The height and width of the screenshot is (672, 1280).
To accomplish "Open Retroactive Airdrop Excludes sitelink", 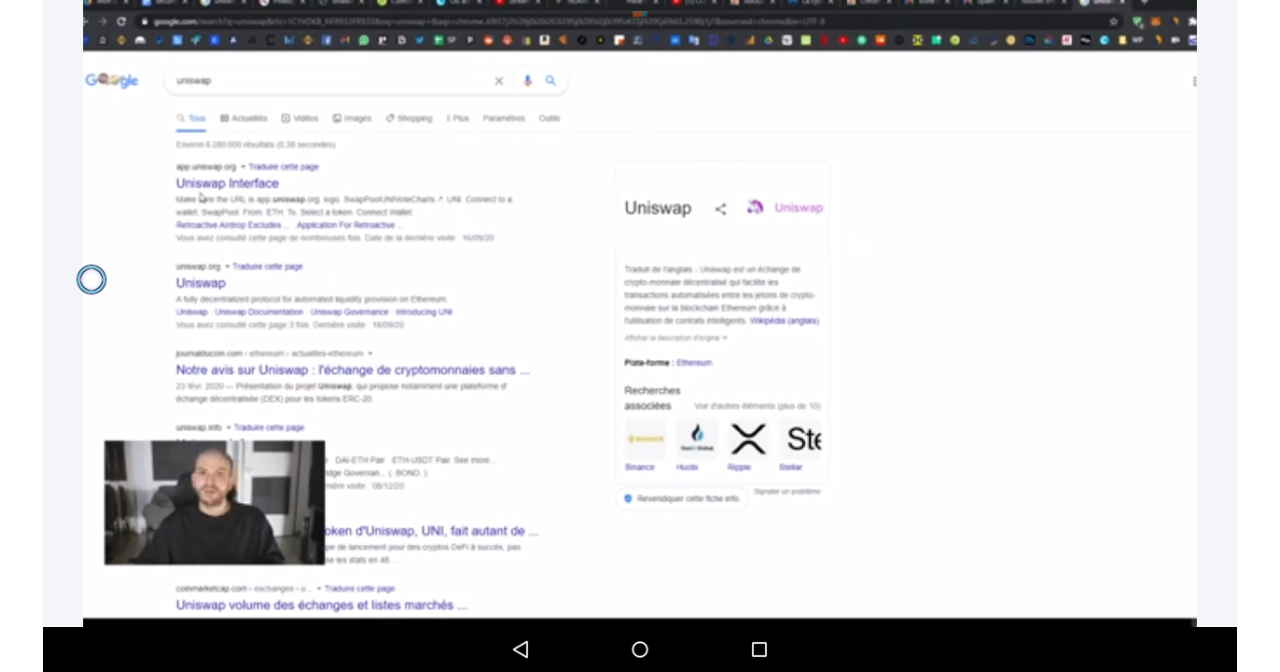I will [232, 226].
